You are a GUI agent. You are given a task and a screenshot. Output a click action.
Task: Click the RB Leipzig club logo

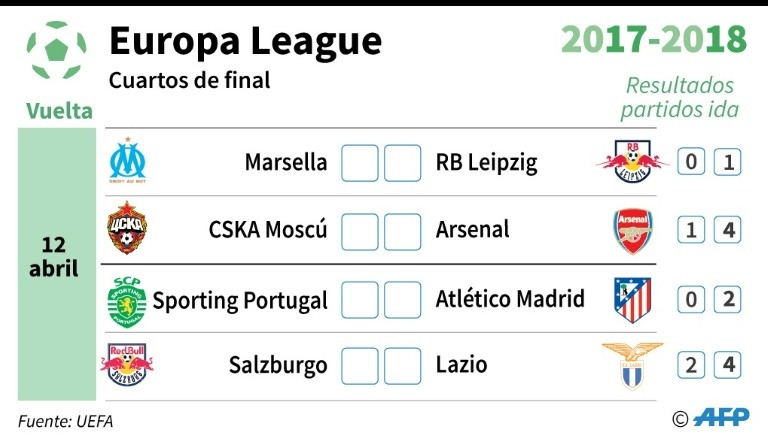tap(632, 161)
